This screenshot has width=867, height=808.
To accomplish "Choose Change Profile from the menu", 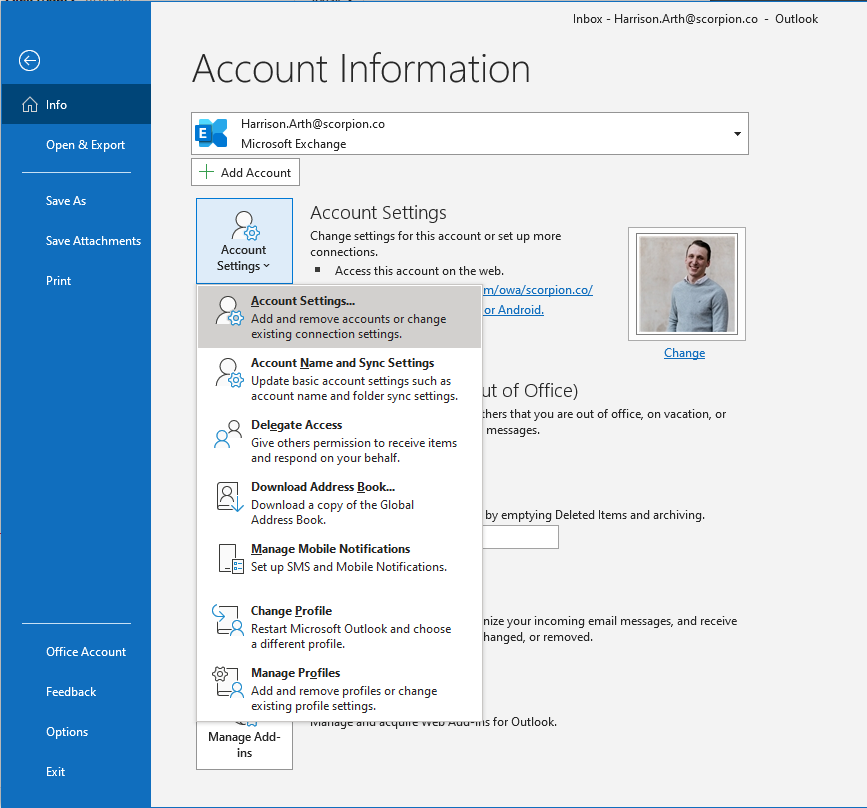I will tap(340, 627).
